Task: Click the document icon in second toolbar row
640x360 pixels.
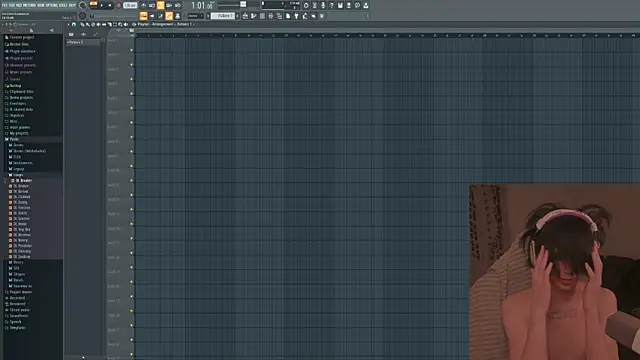Action: pyautogui.click(x=288, y=16)
